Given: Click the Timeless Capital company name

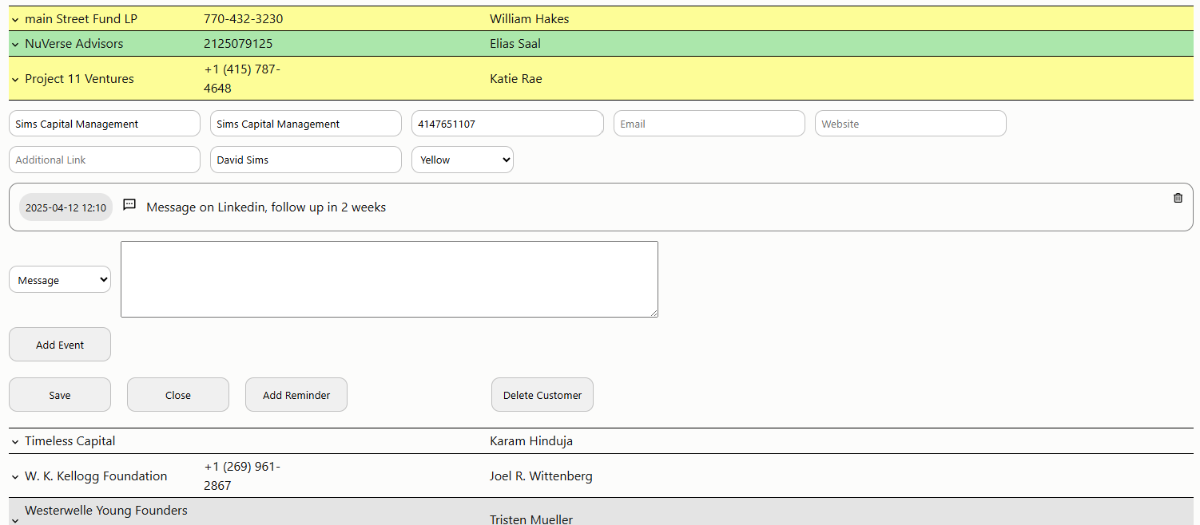Looking at the screenshot, I should coord(70,441).
